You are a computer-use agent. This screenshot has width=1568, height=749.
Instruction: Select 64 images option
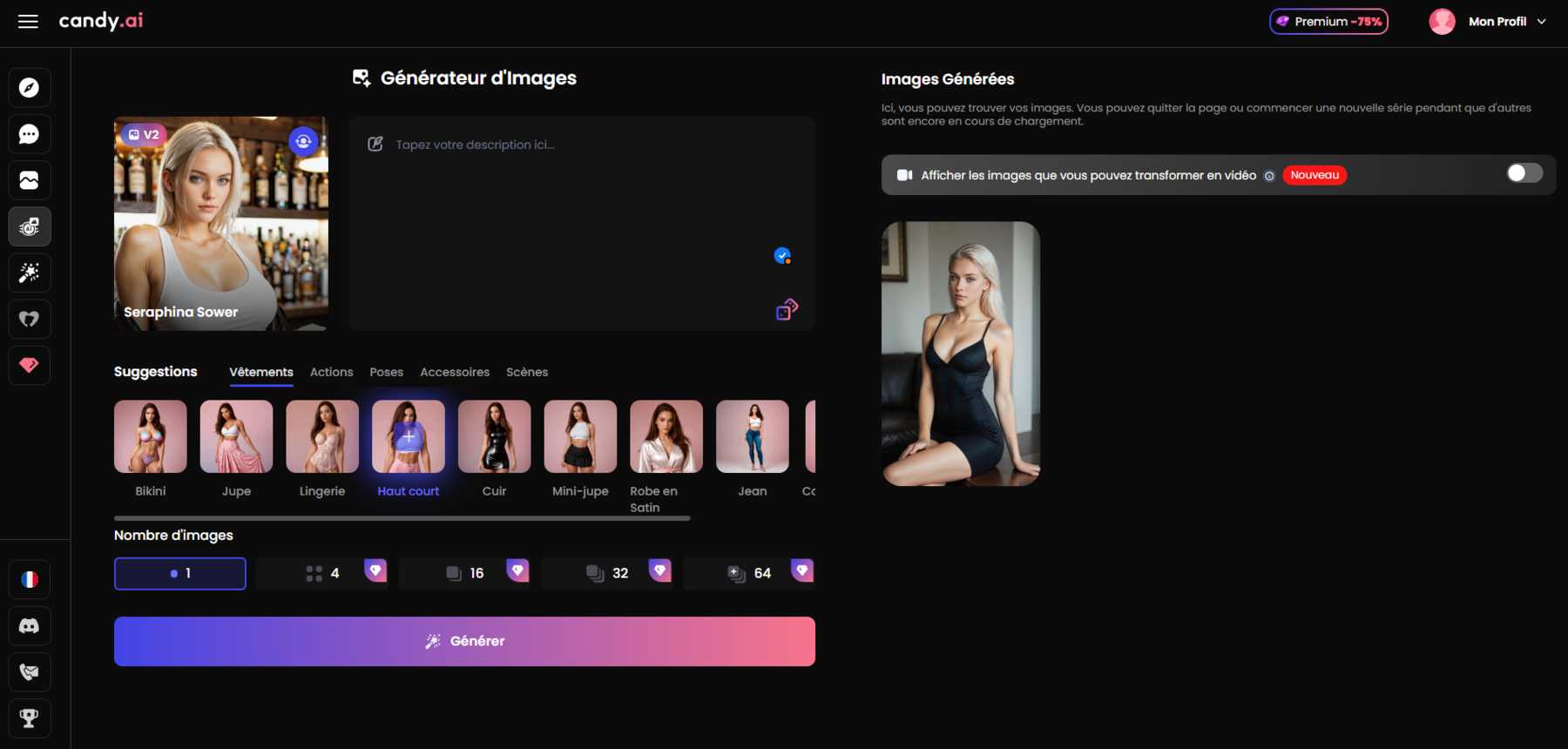point(749,573)
